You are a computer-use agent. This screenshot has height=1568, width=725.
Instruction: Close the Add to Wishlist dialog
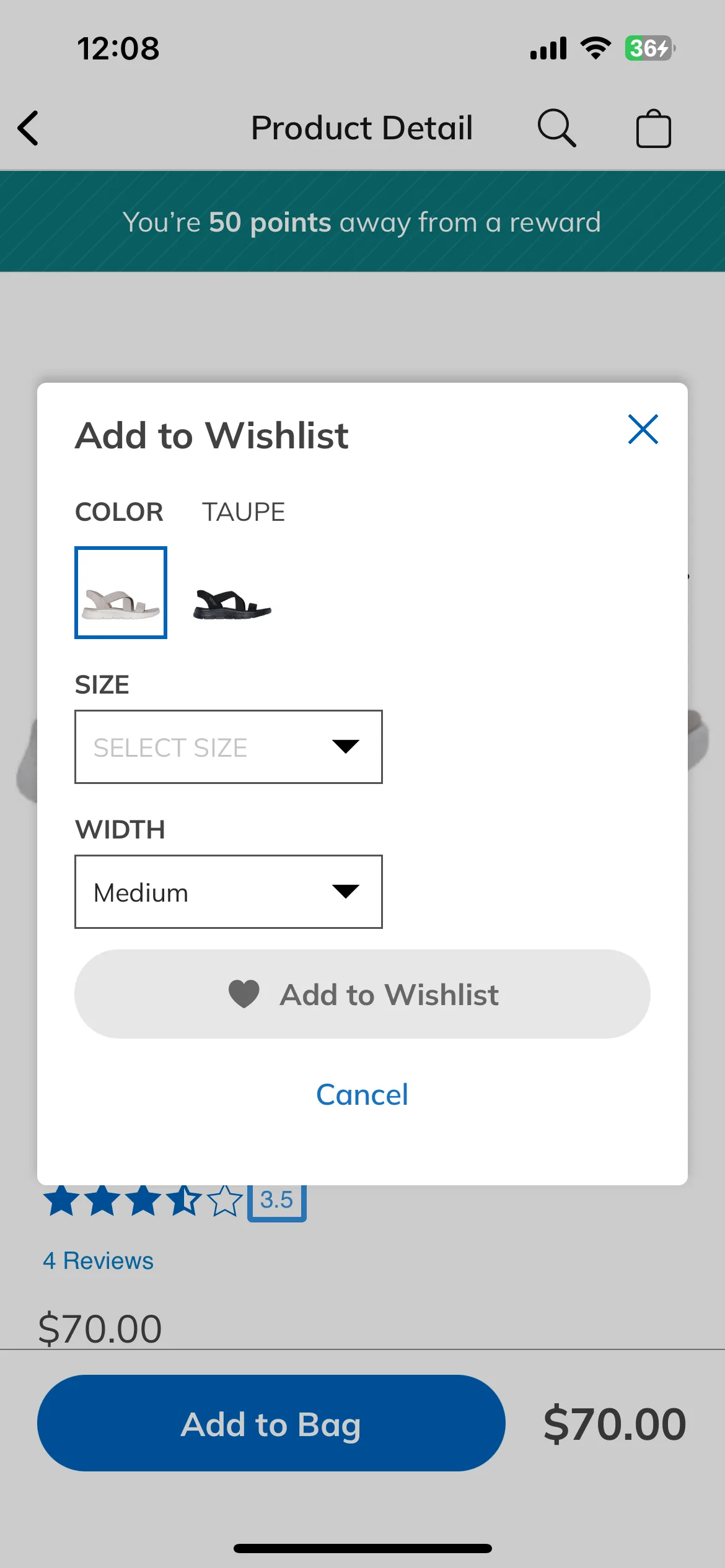(x=643, y=429)
